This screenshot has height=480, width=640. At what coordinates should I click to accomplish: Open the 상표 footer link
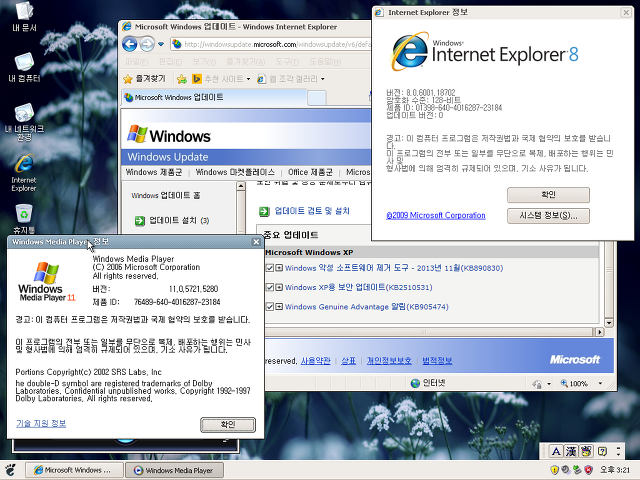[x=348, y=361]
